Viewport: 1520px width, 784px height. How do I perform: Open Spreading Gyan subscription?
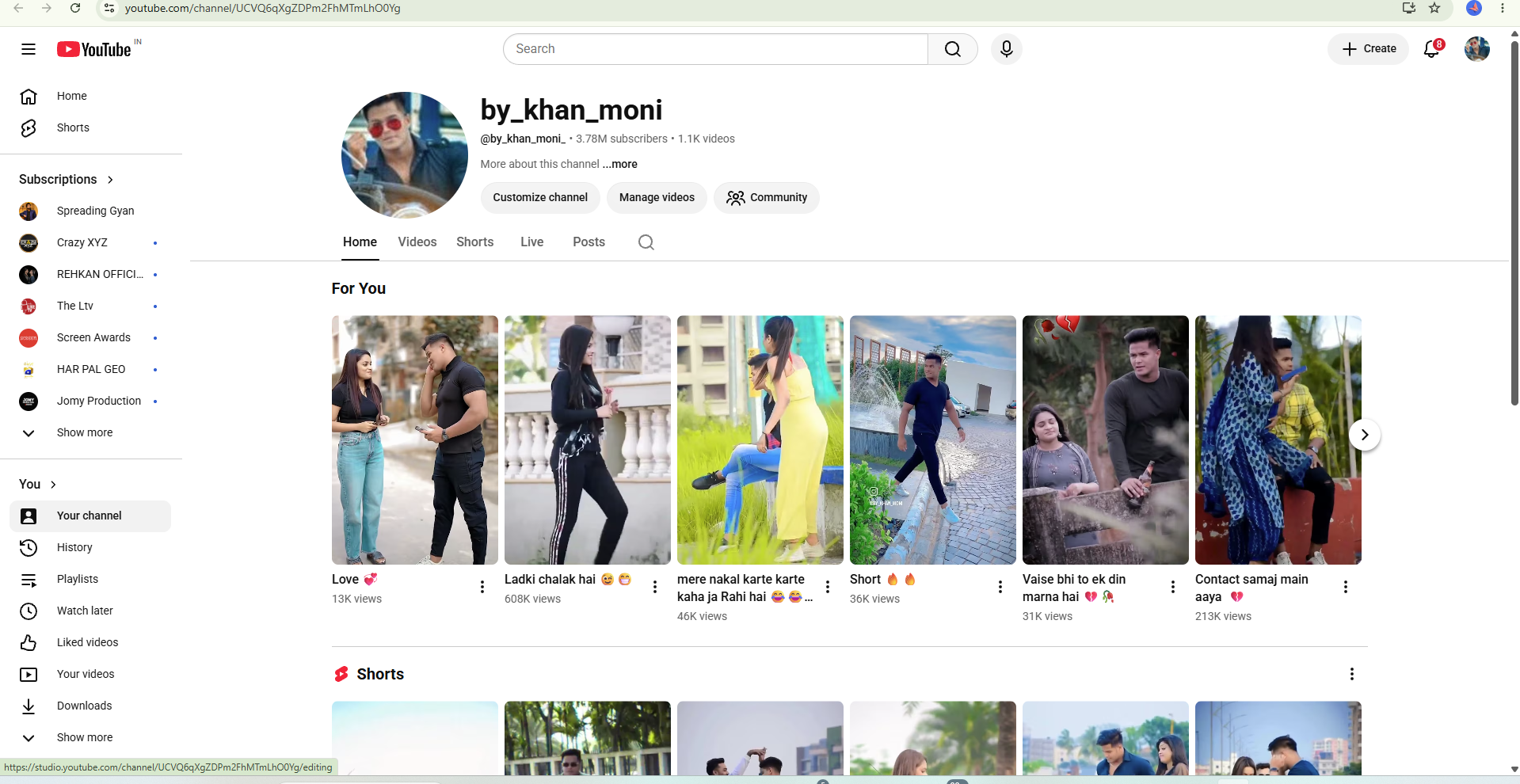pyautogui.click(x=91, y=211)
